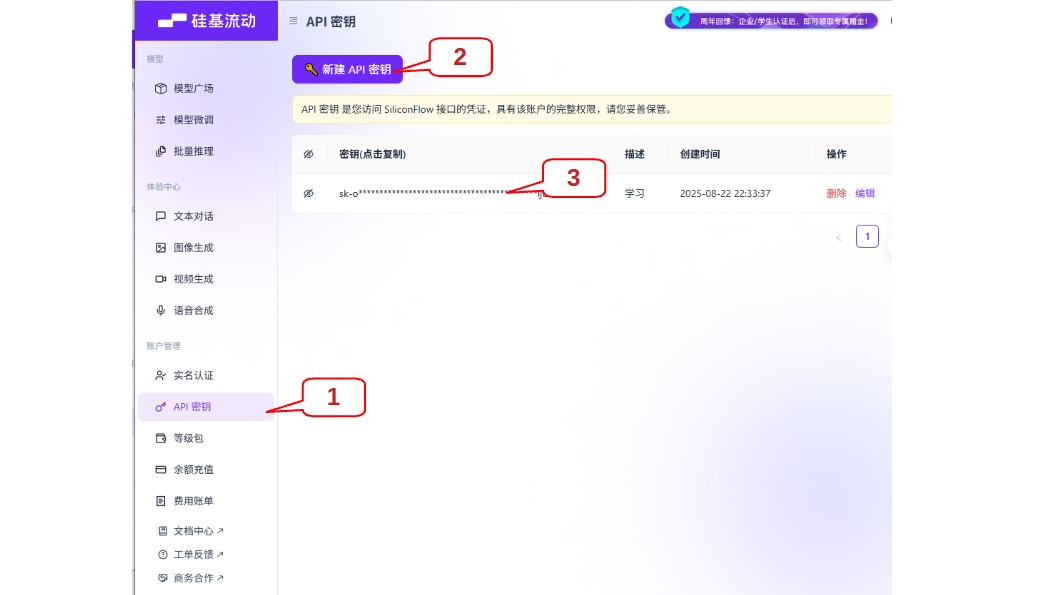1058x595 pixels.
Task: Copy the masked sk-o API key text
Action: tap(430, 194)
